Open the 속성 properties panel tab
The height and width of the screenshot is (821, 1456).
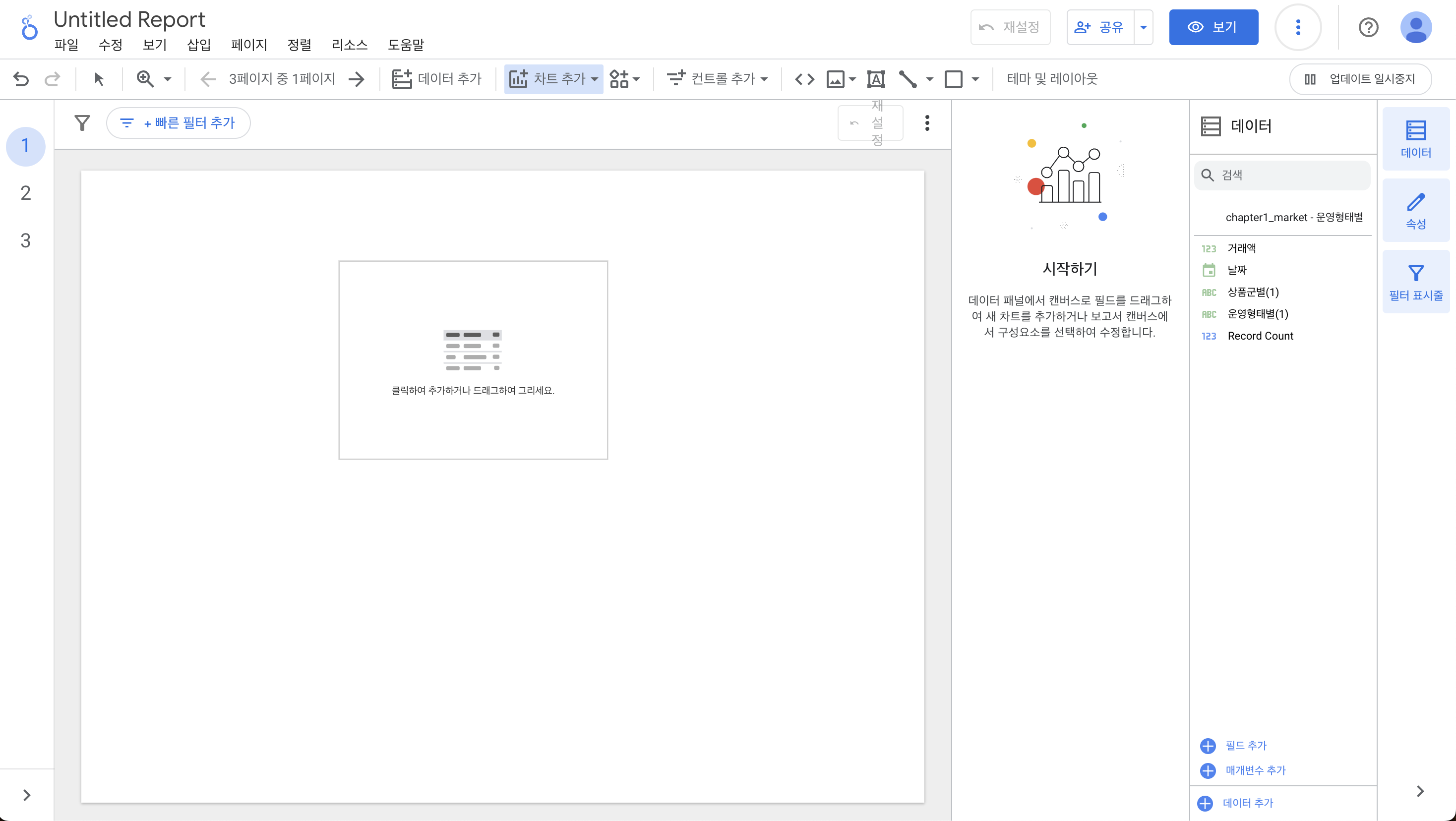(1415, 211)
